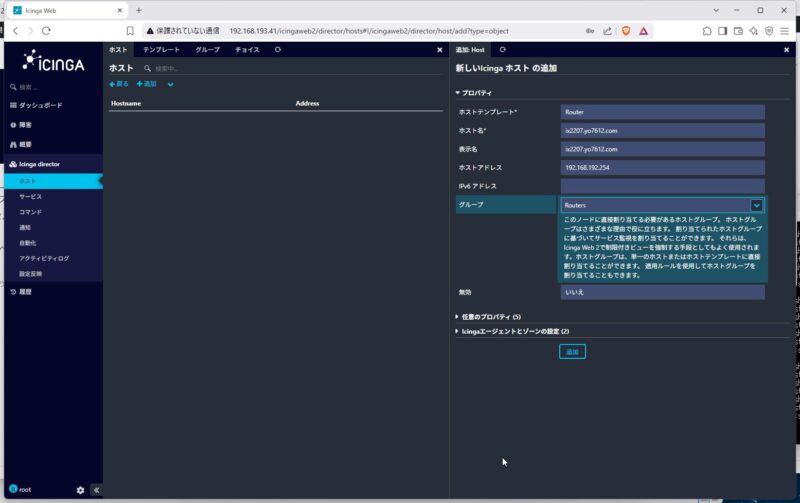Go back in browser history
800x503 pixels.
[15, 31]
